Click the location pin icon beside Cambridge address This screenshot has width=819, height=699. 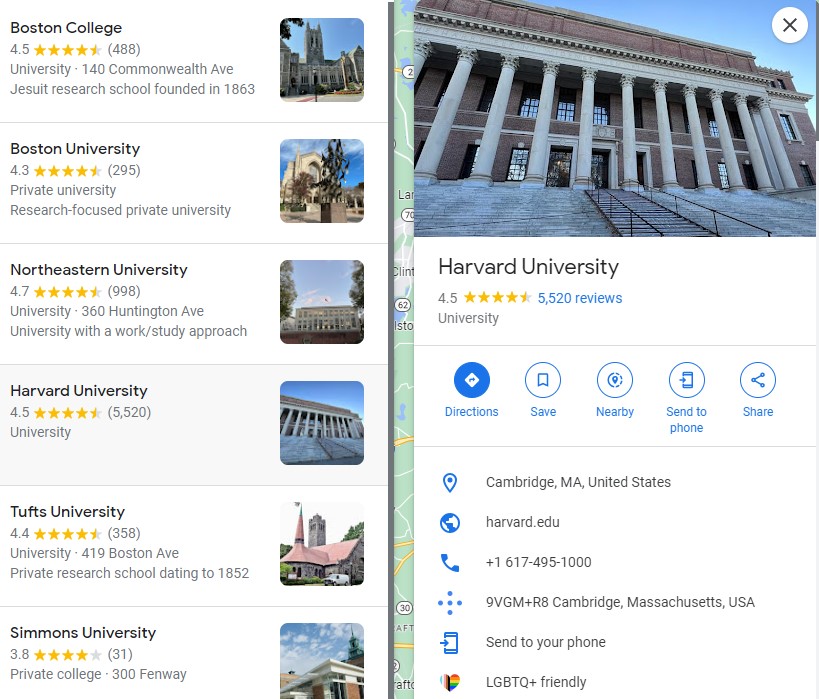coord(450,482)
